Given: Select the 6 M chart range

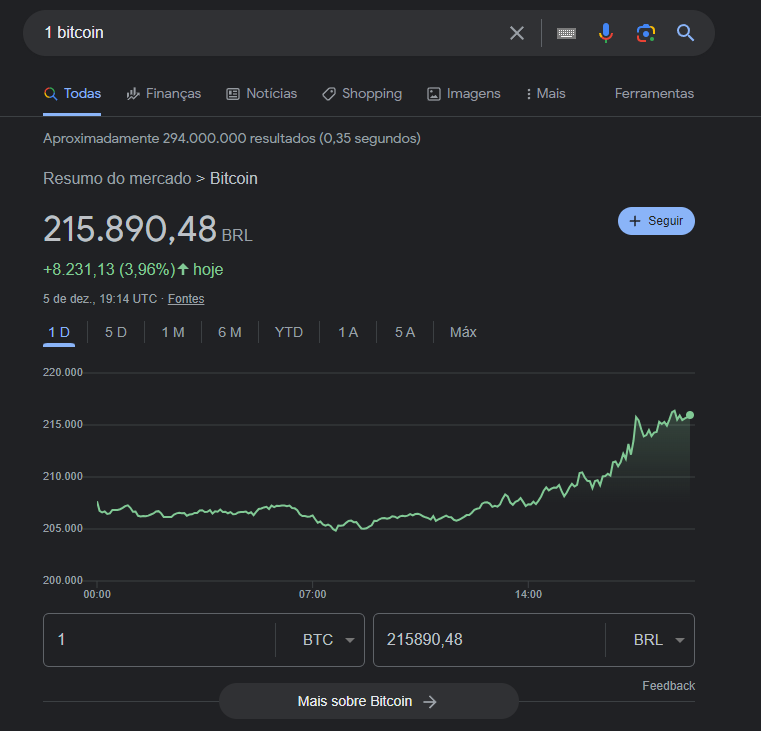Looking at the screenshot, I should (230, 332).
